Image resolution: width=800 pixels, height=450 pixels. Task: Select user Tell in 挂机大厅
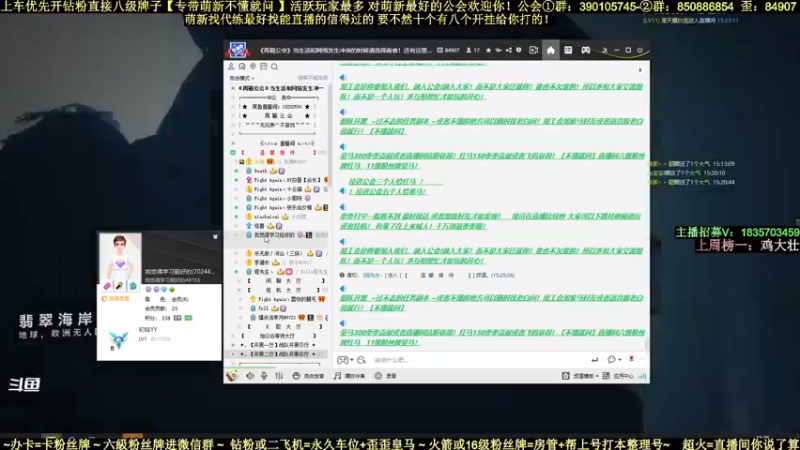point(263,309)
